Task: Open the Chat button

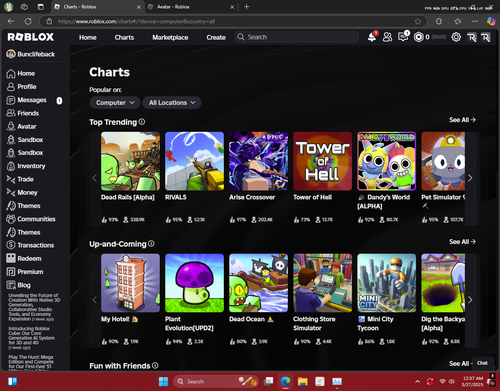Action: [x=482, y=363]
